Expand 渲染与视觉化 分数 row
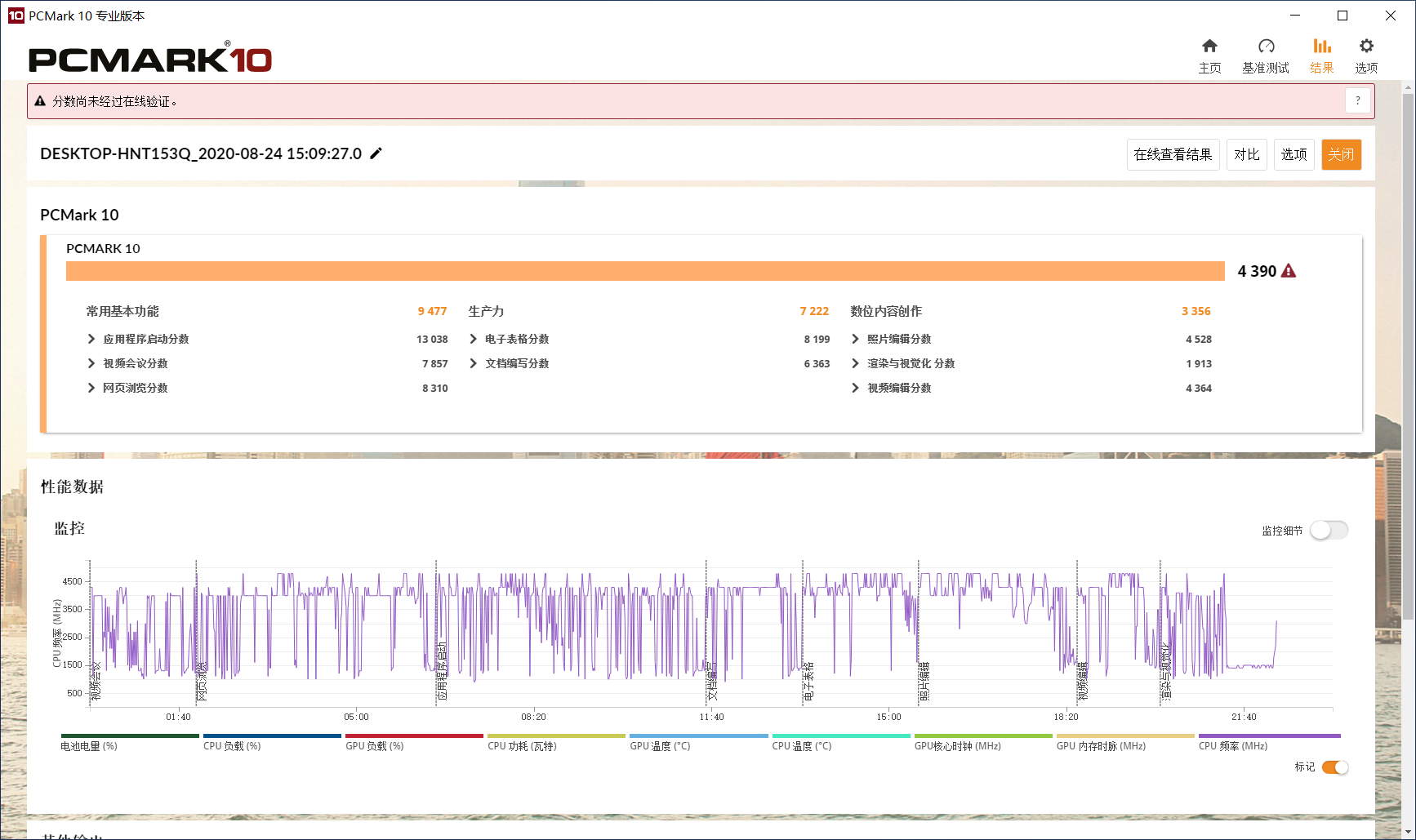This screenshot has height=840, width=1416. pyautogui.click(x=856, y=363)
